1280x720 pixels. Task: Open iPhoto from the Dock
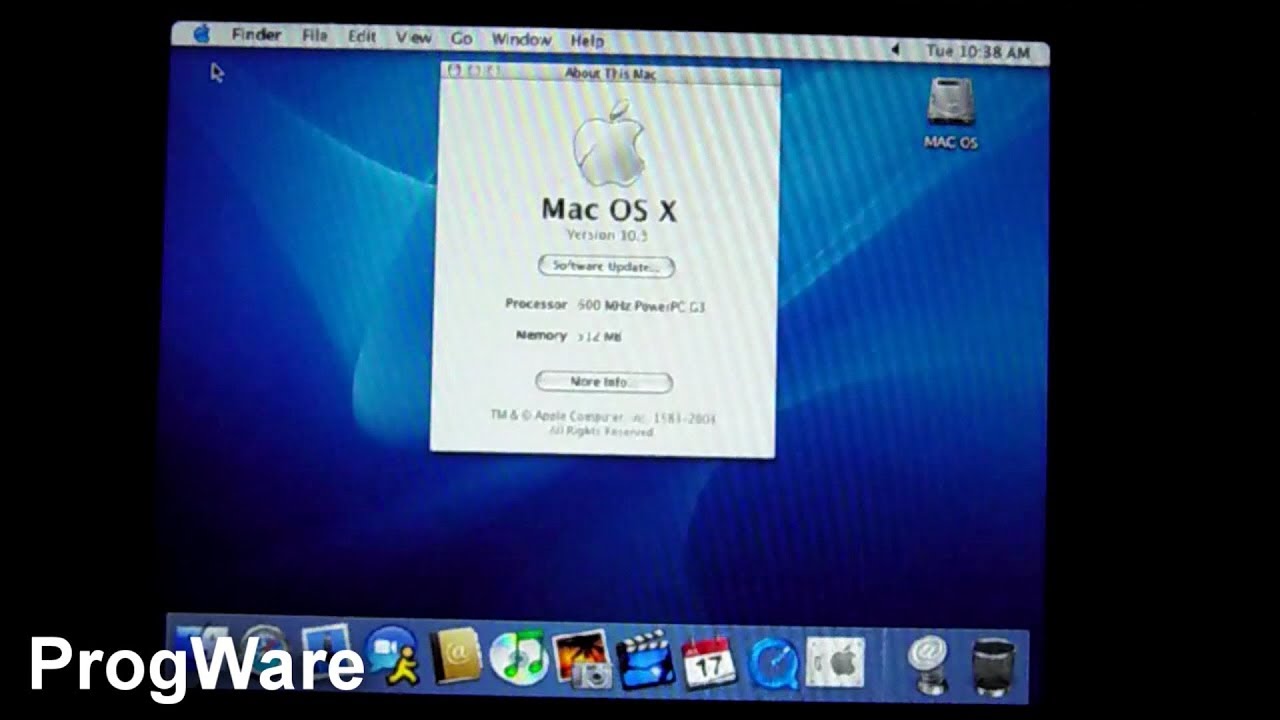point(581,659)
